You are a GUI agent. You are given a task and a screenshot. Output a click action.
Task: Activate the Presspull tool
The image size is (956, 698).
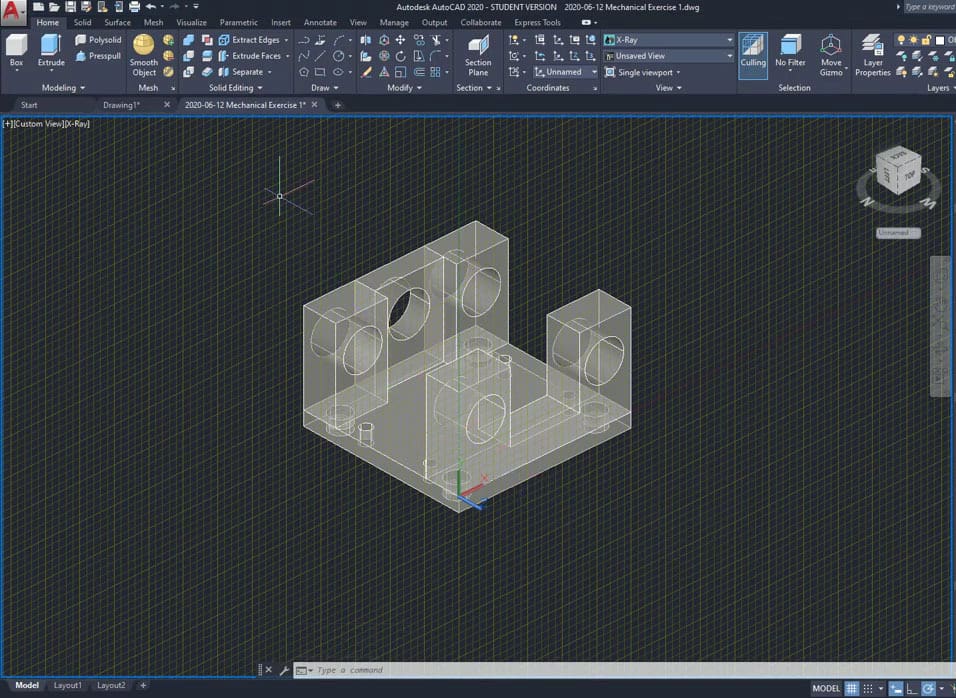click(x=98, y=55)
